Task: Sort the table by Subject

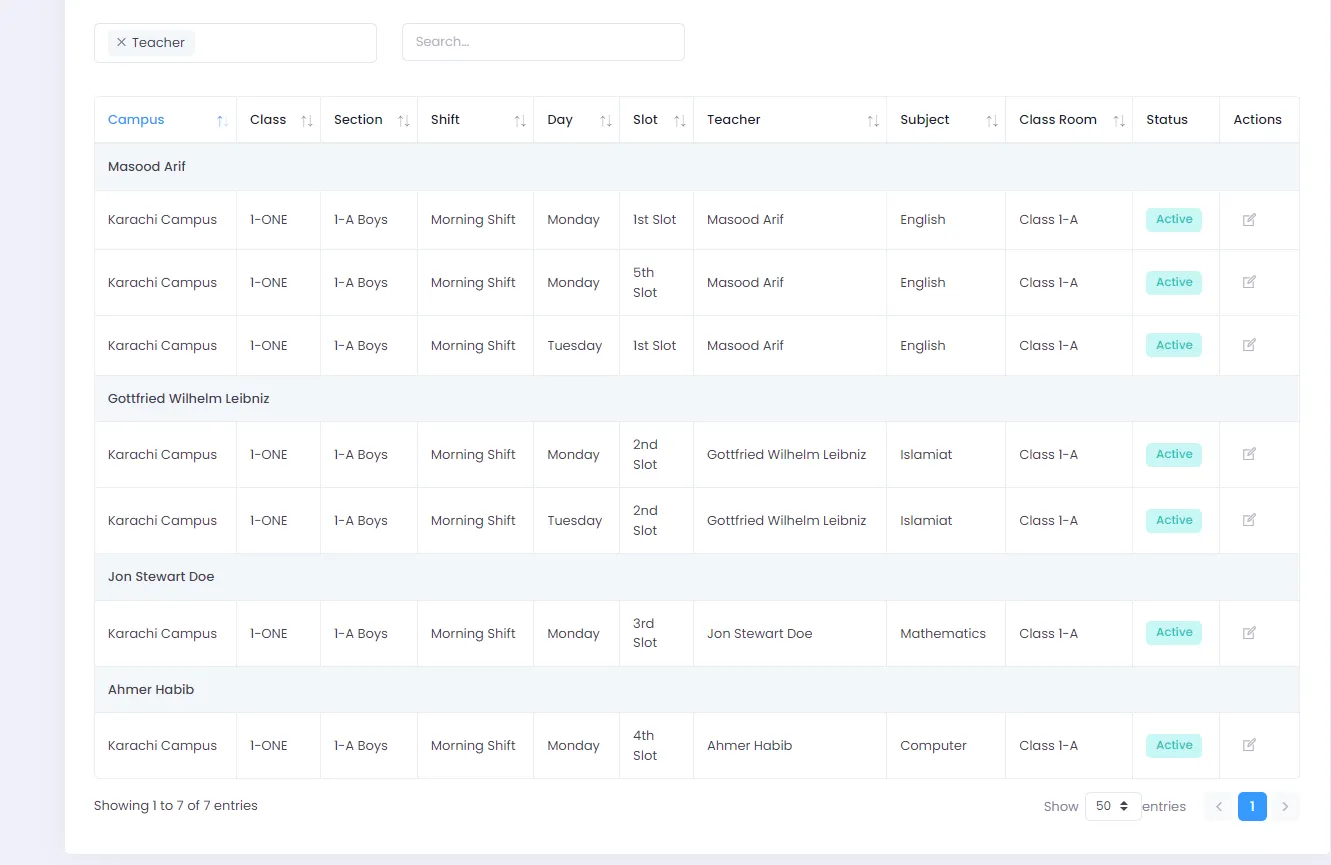Action: (x=990, y=119)
